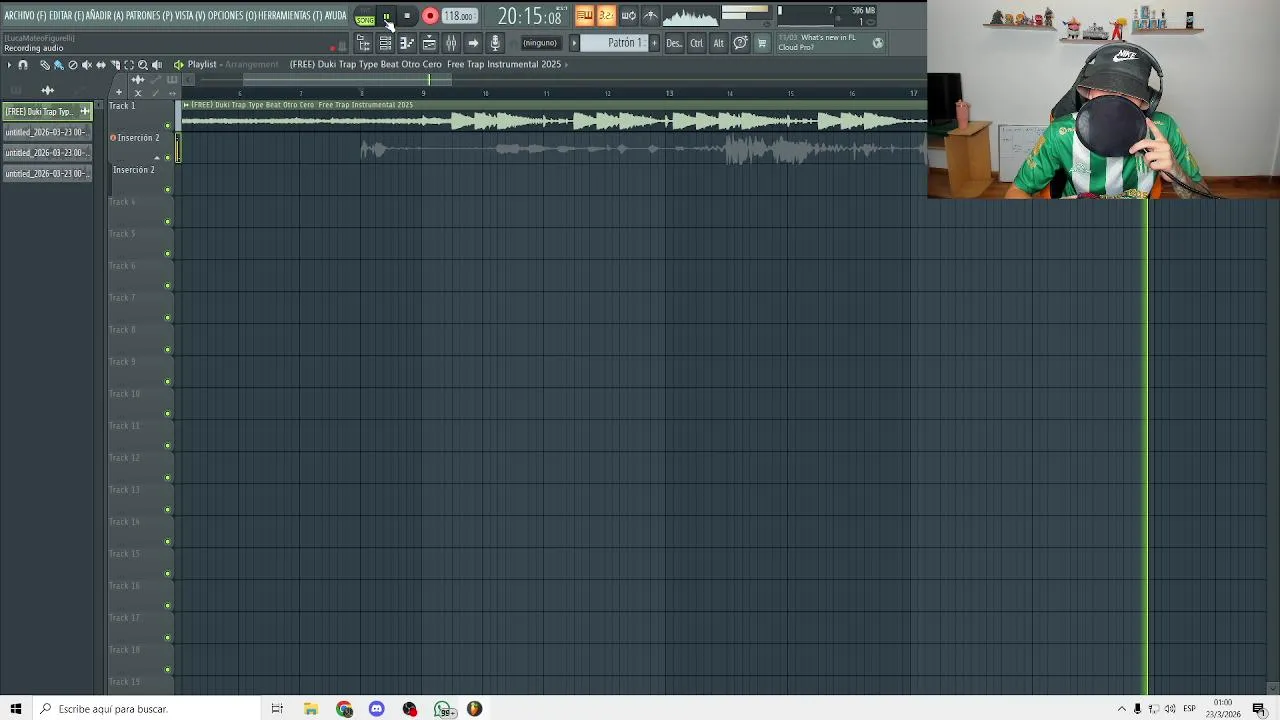This screenshot has width=1280, height=720.
Task: Mute Track 1 with its green LED
Action: pyautogui.click(x=168, y=126)
